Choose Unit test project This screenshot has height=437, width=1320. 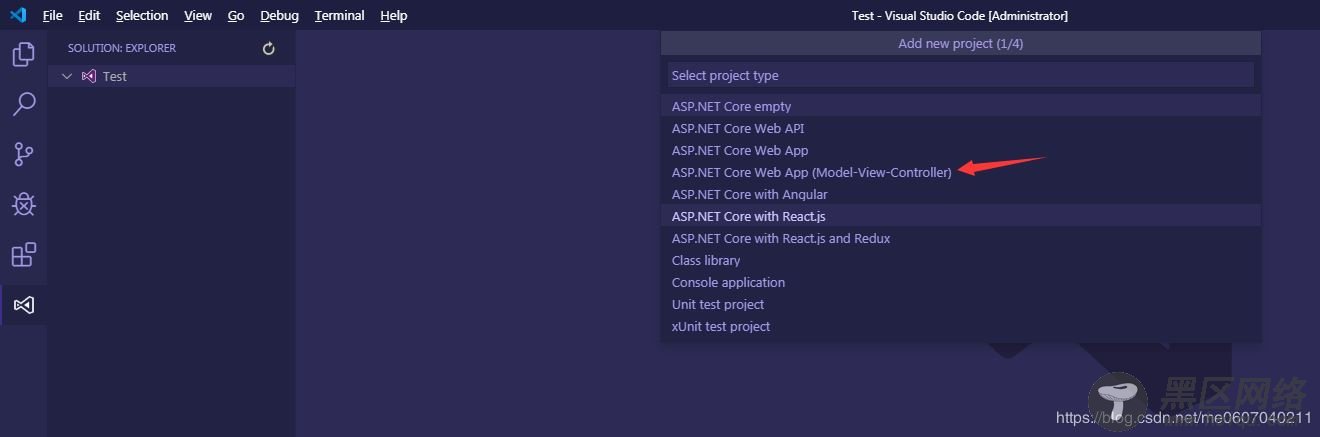point(960,304)
